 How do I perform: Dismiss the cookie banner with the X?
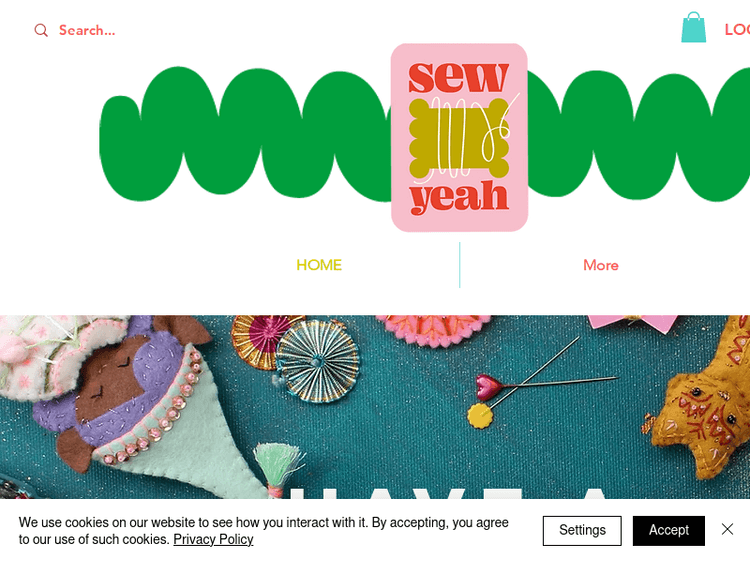pyautogui.click(x=727, y=529)
